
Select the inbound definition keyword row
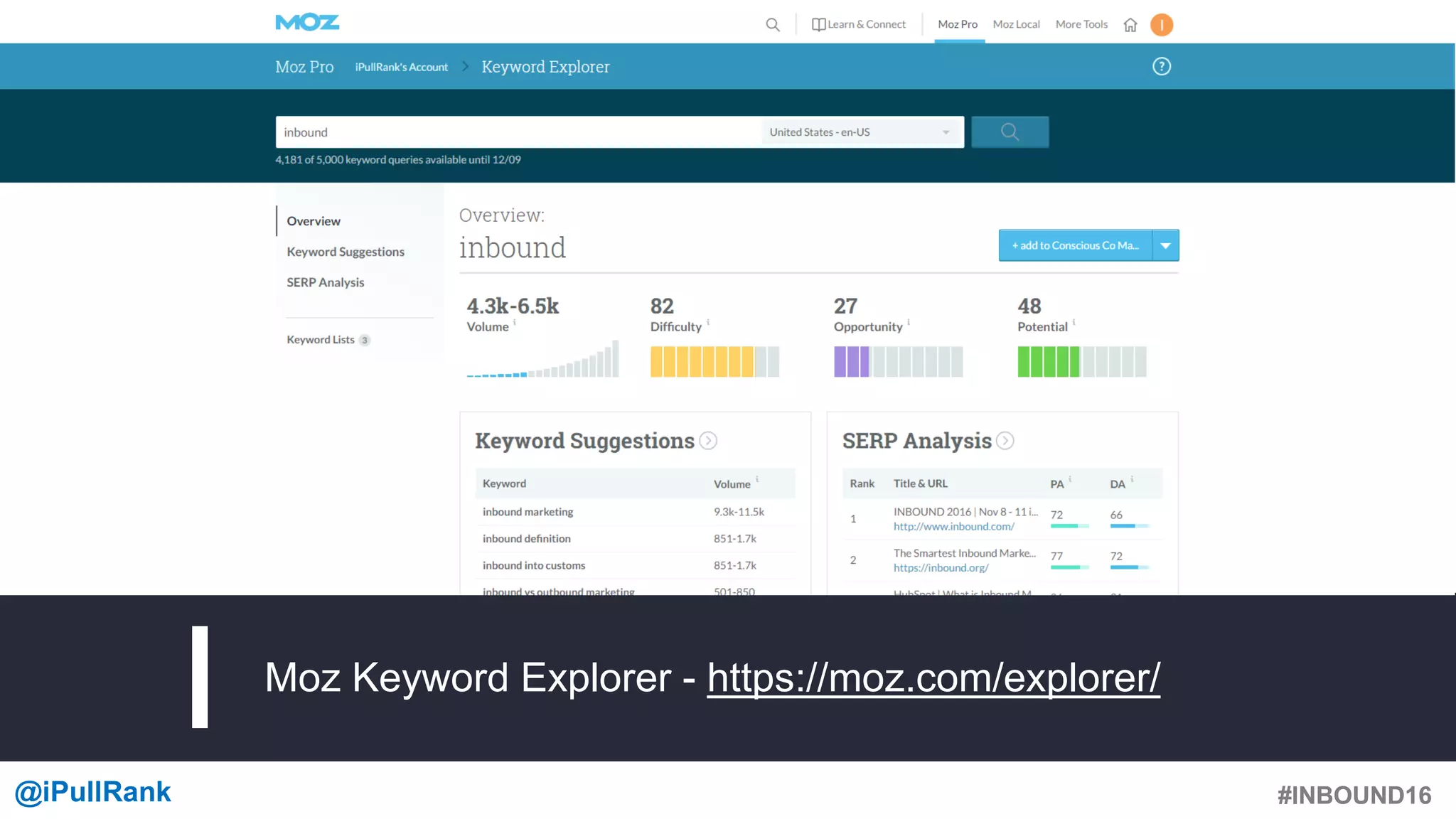(636, 539)
